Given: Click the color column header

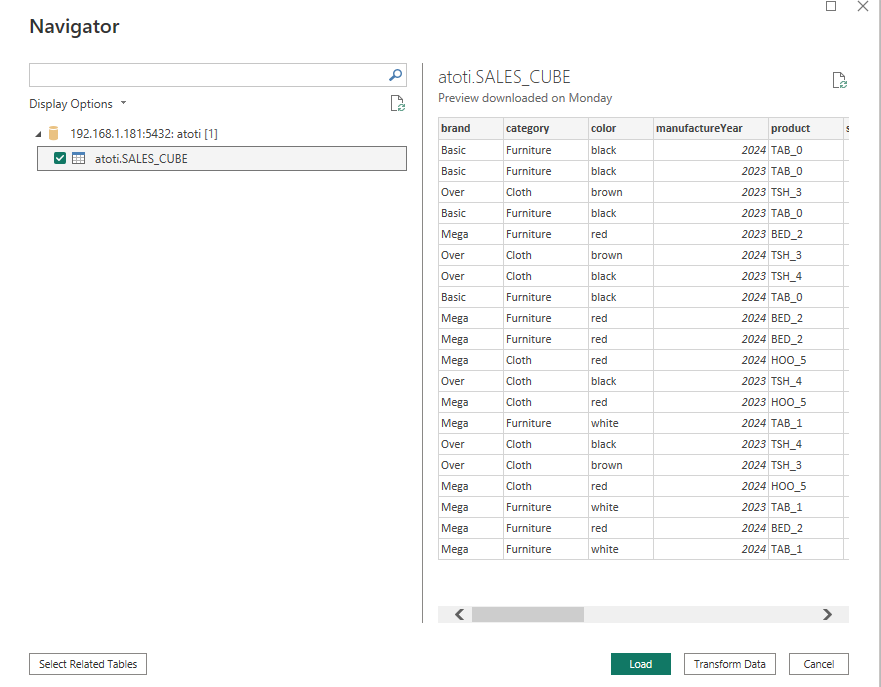Looking at the screenshot, I should [621, 129].
